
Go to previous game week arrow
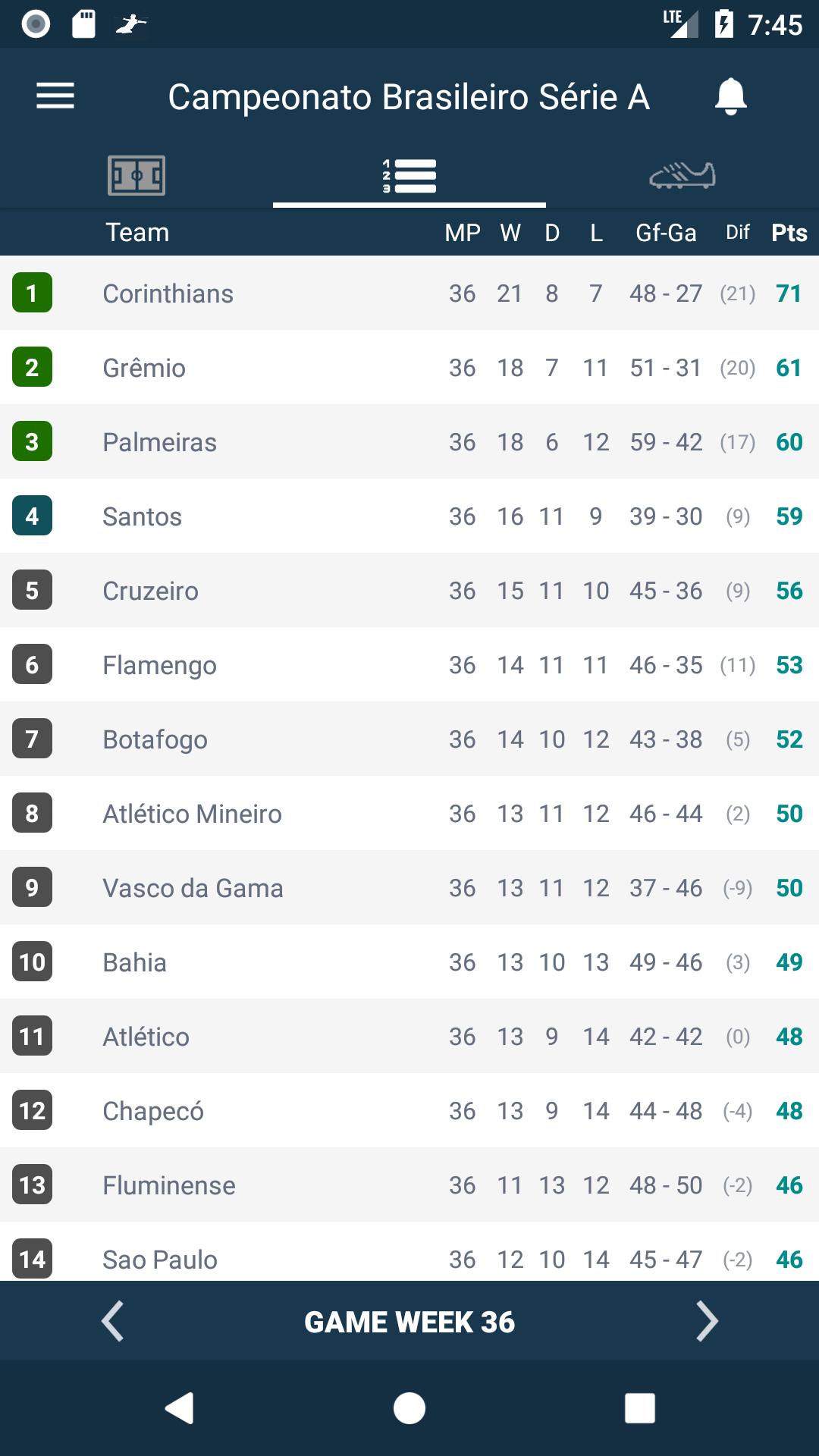[x=112, y=1322]
